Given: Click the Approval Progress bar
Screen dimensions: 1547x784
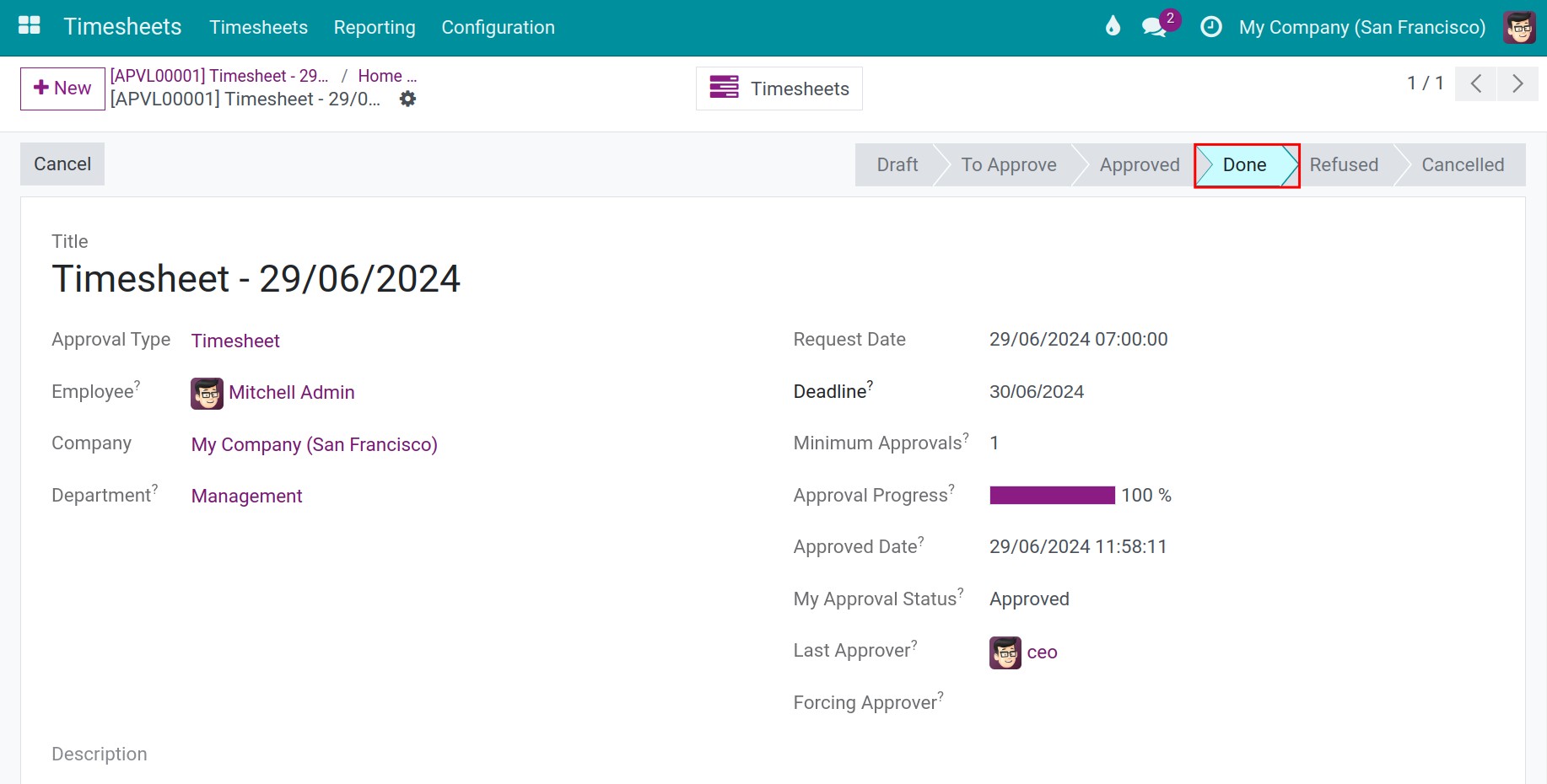Looking at the screenshot, I should click(x=1053, y=496).
